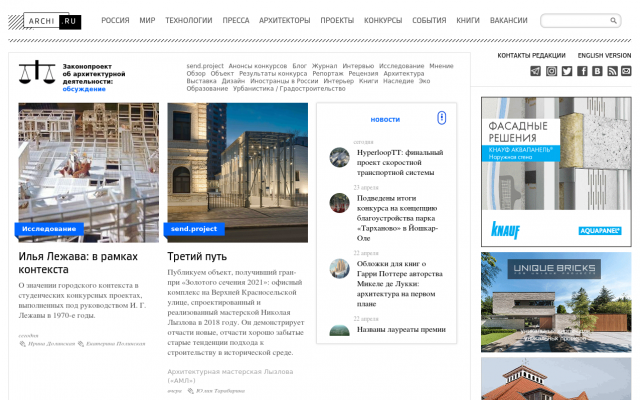640x400 pixels.
Task: Click the blue scroll indicator in news panel
Action: click(x=441, y=118)
